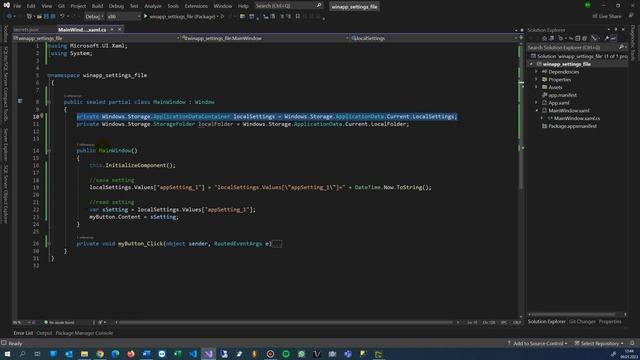Switch to the Properties panel tab
The height and width of the screenshot is (360, 640).
point(610,322)
